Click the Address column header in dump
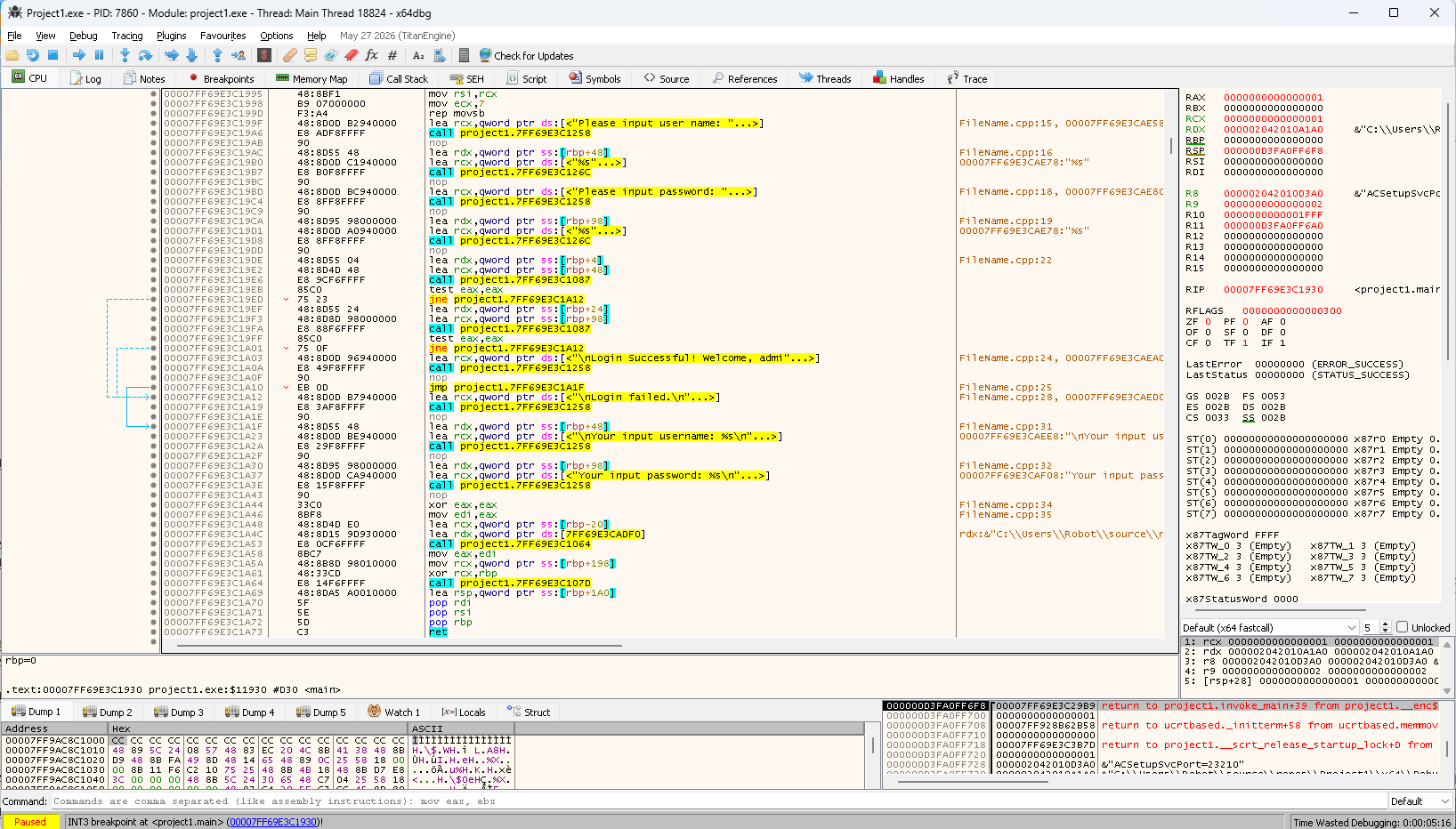 [x=55, y=728]
